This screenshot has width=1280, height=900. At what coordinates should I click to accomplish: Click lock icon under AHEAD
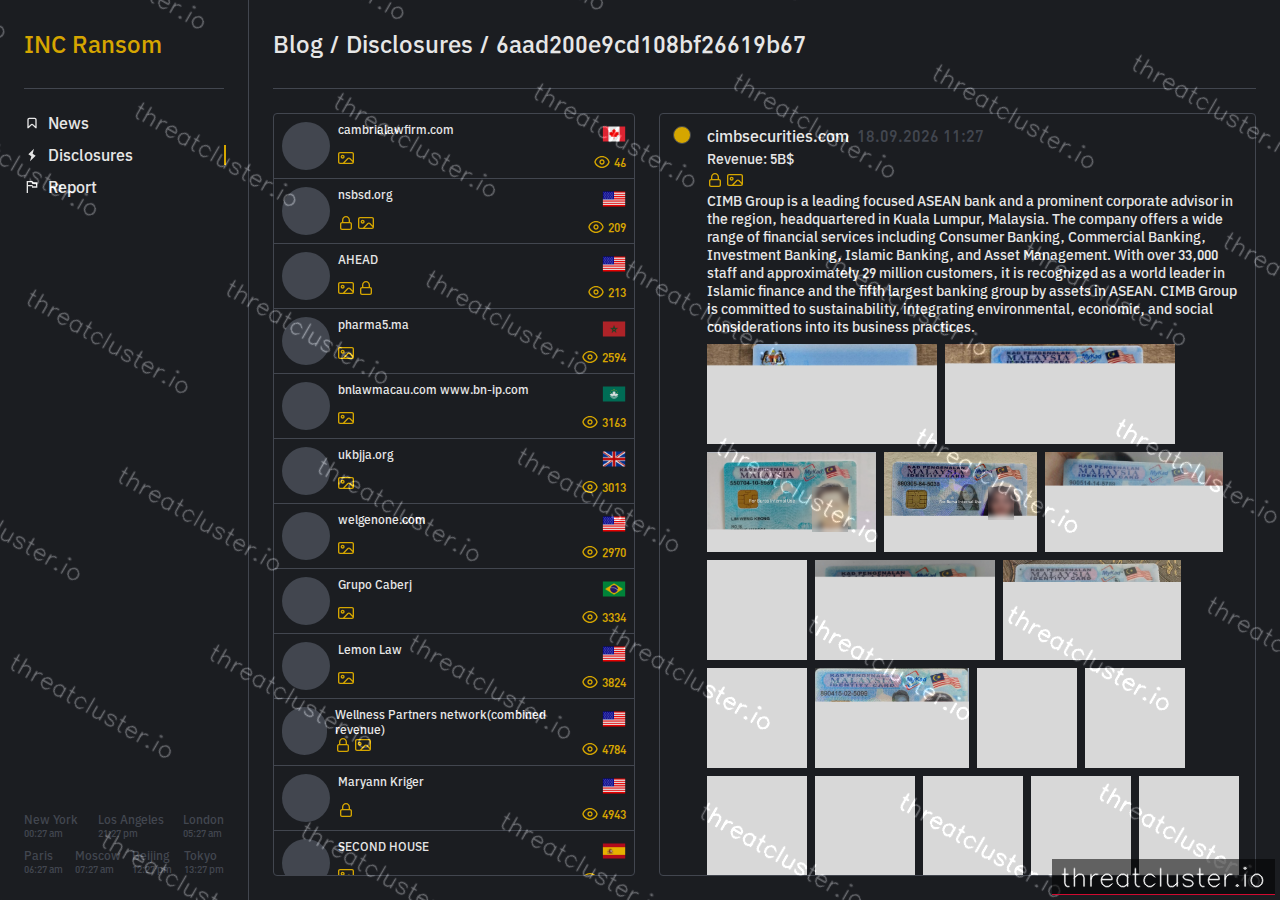point(366,288)
